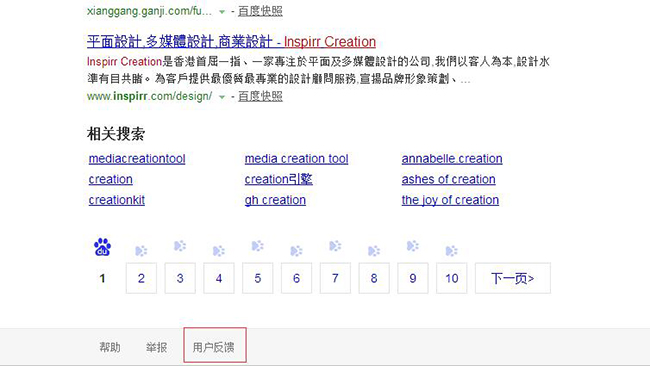Image resolution: width=650 pixels, height=366 pixels.
Task: Open the Inspirr Creation result title link
Action: (x=231, y=42)
